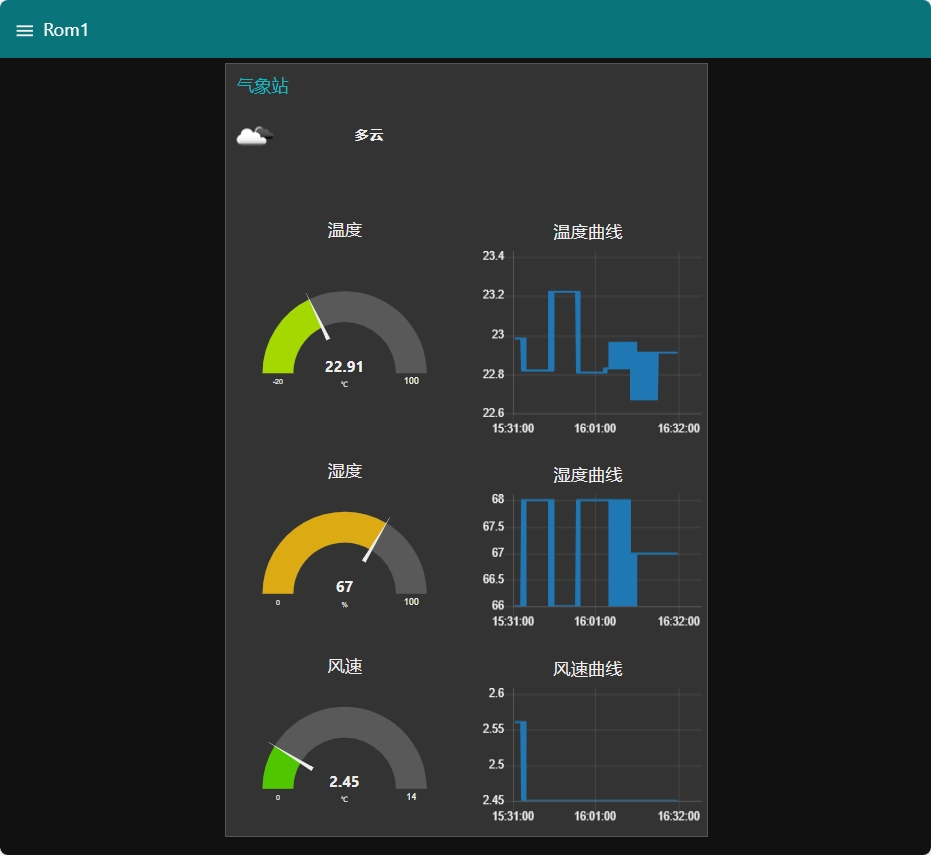Click the 湿度 gauge label
This screenshot has height=855, width=931.
[x=344, y=471]
